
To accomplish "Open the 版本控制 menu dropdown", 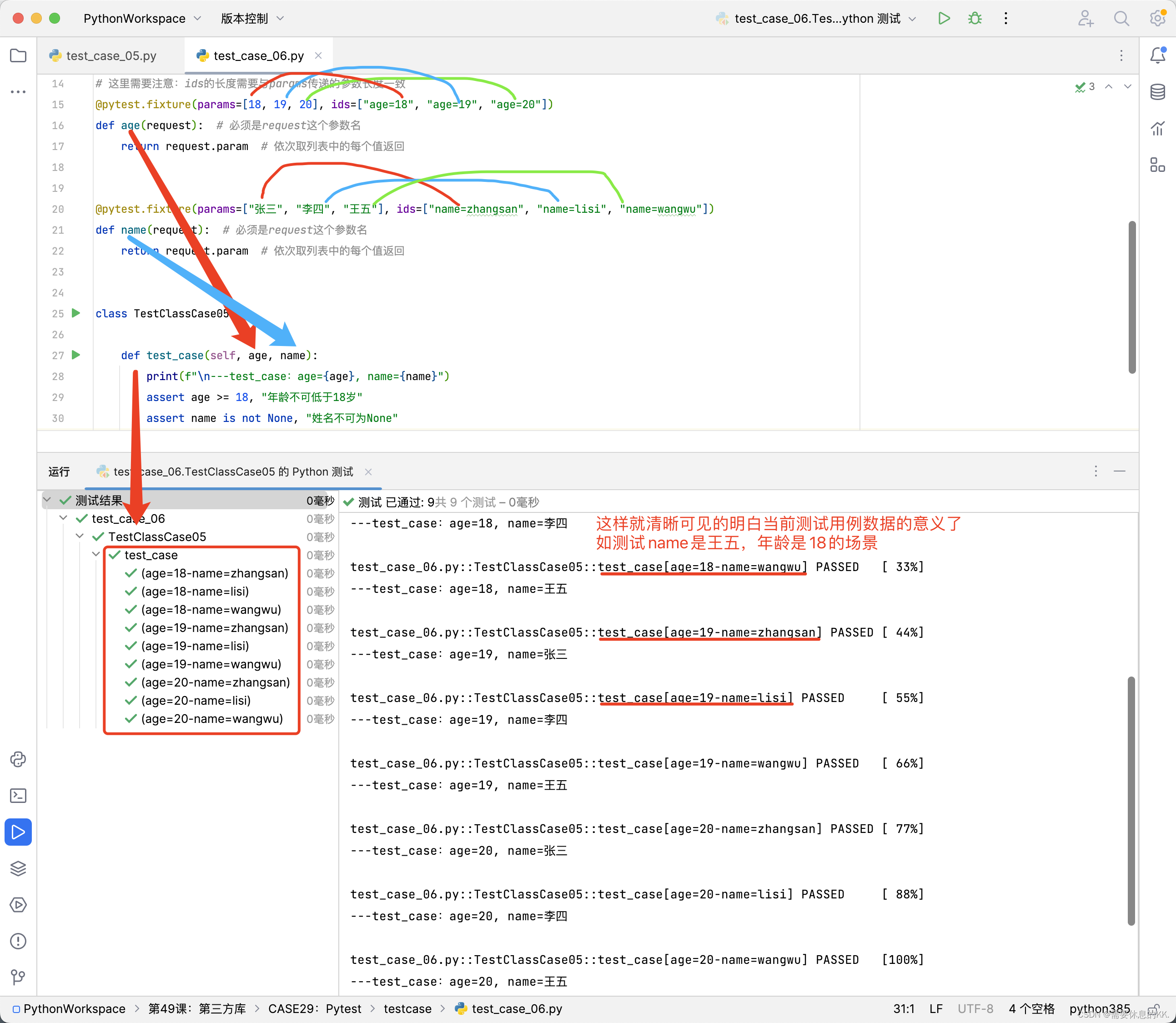I will 252,18.
